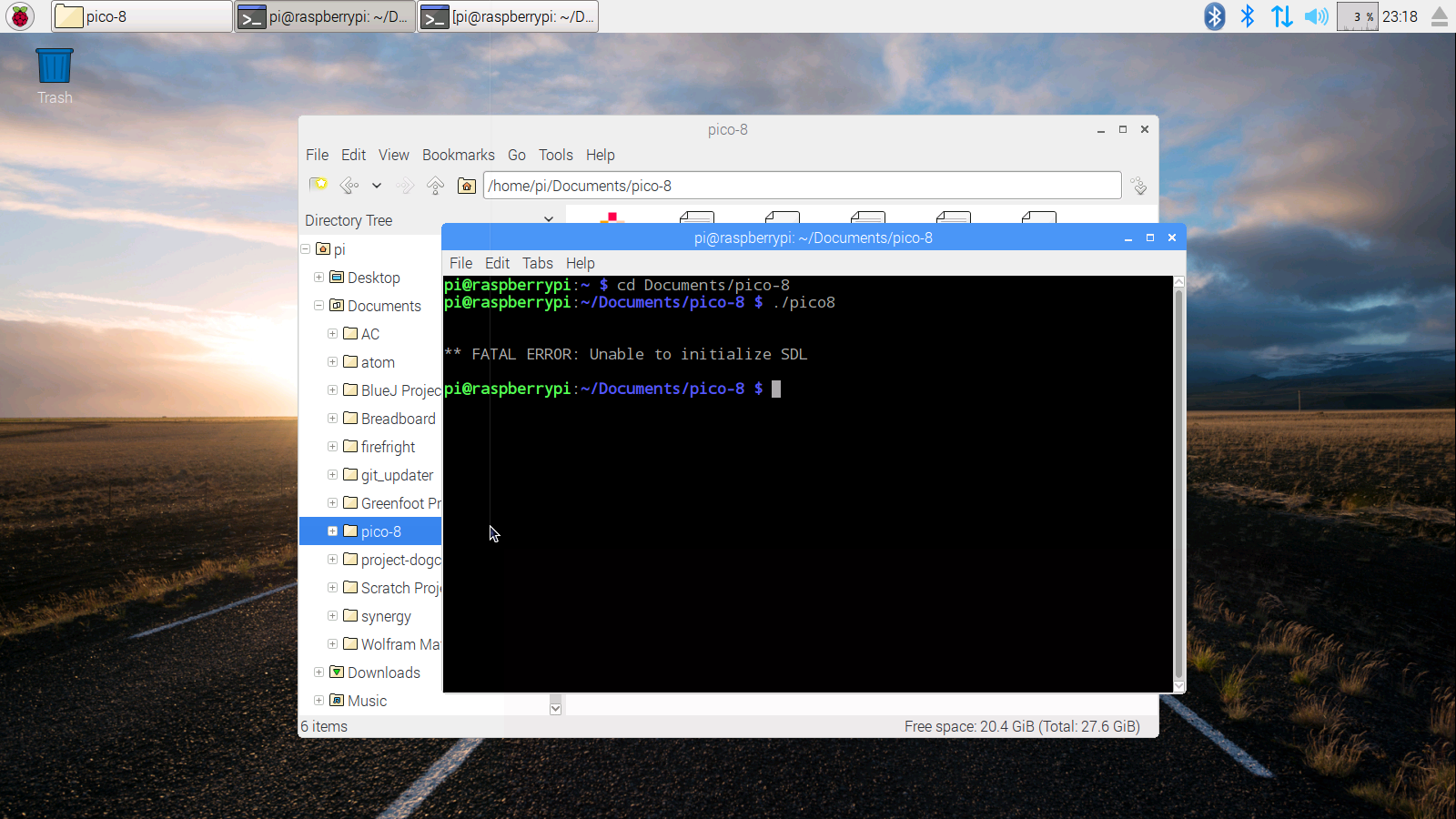Select the Wolfram Mathematica folder in tree

tap(392, 644)
